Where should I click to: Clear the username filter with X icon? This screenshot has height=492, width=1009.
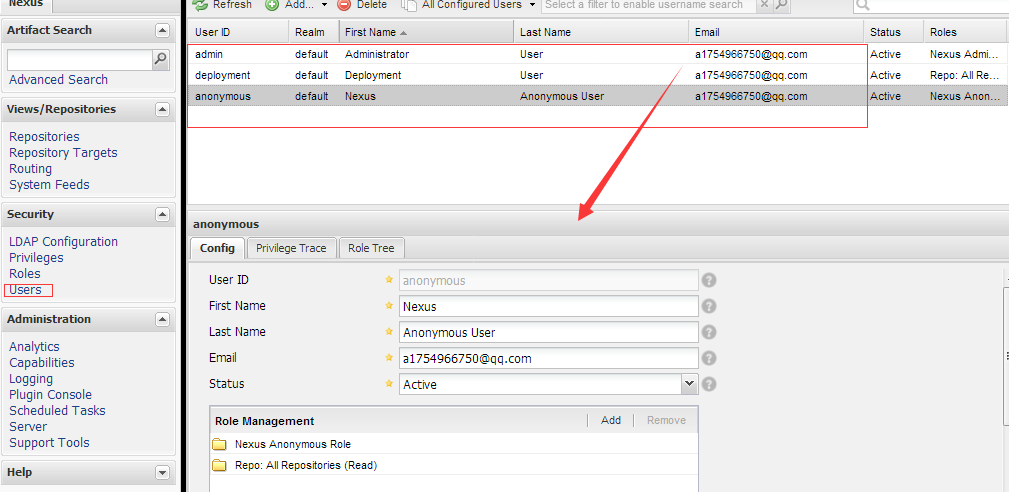(764, 5)
